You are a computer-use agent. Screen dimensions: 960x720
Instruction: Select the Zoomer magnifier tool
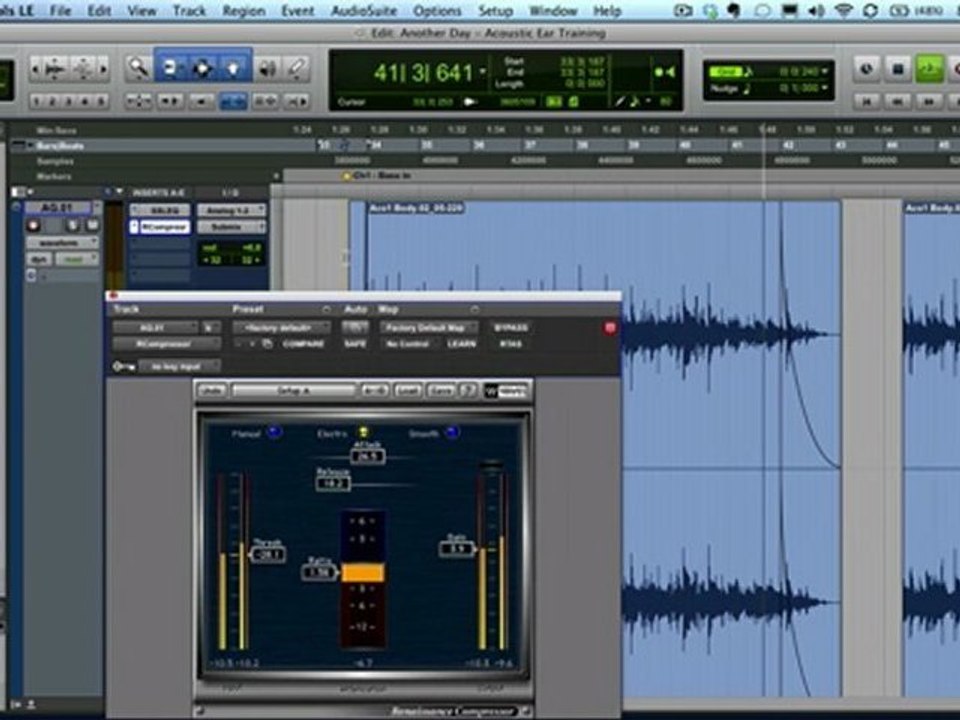138,68
